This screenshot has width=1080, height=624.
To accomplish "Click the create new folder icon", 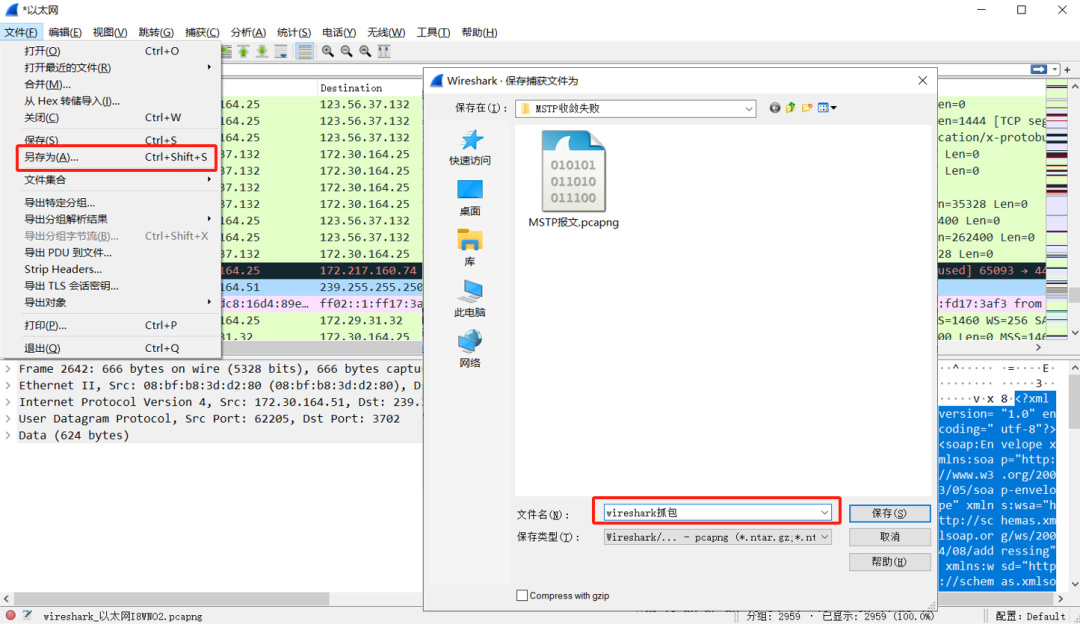I will (x=807, y=108).
